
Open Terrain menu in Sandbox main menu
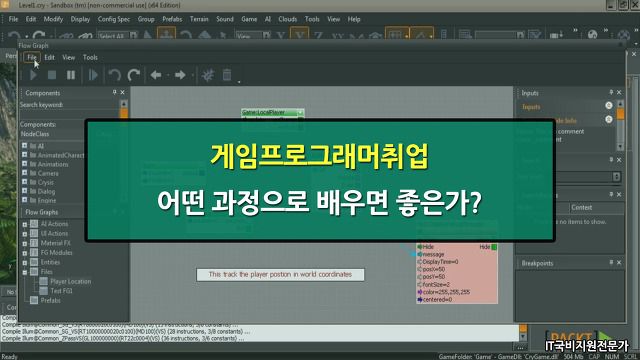199,19
